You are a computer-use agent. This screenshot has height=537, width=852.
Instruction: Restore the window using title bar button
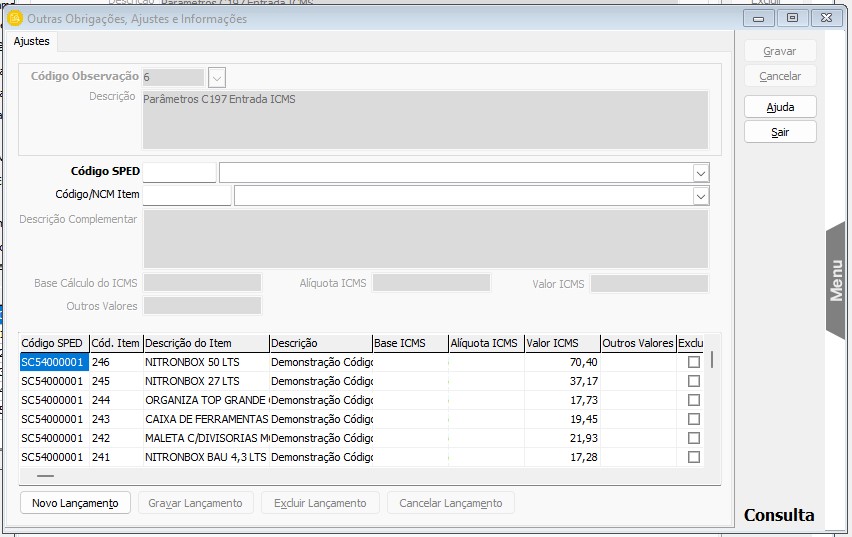(792, 18)
